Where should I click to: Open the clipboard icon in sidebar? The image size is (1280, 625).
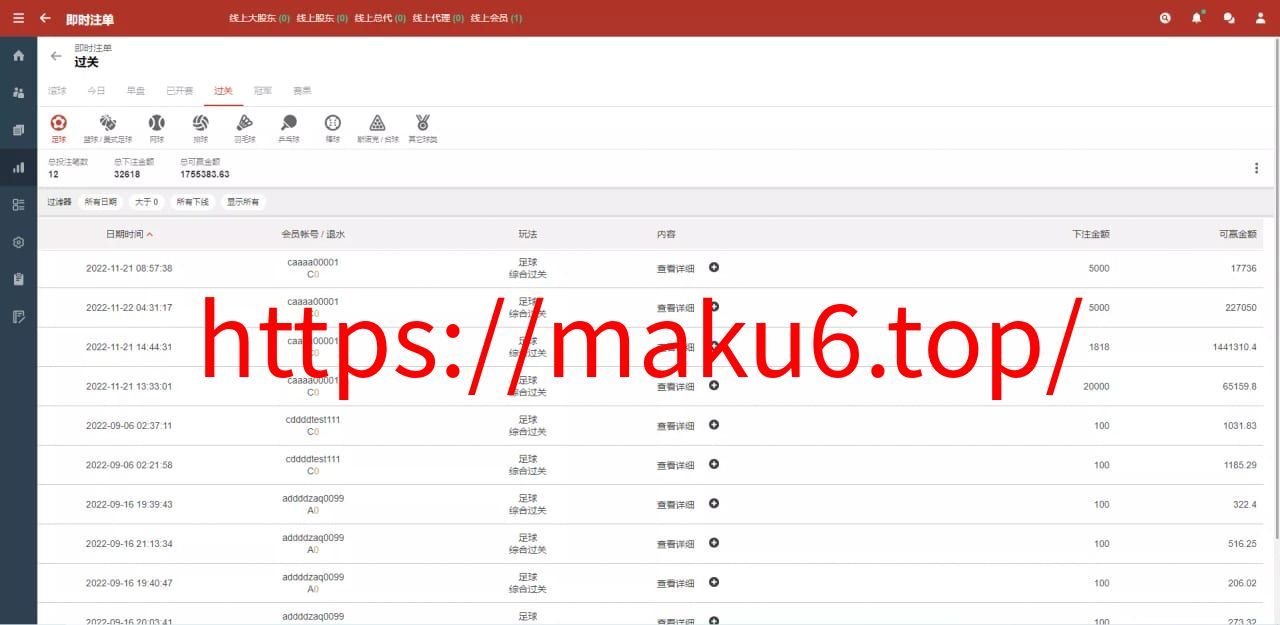click(x=18, y=279)
